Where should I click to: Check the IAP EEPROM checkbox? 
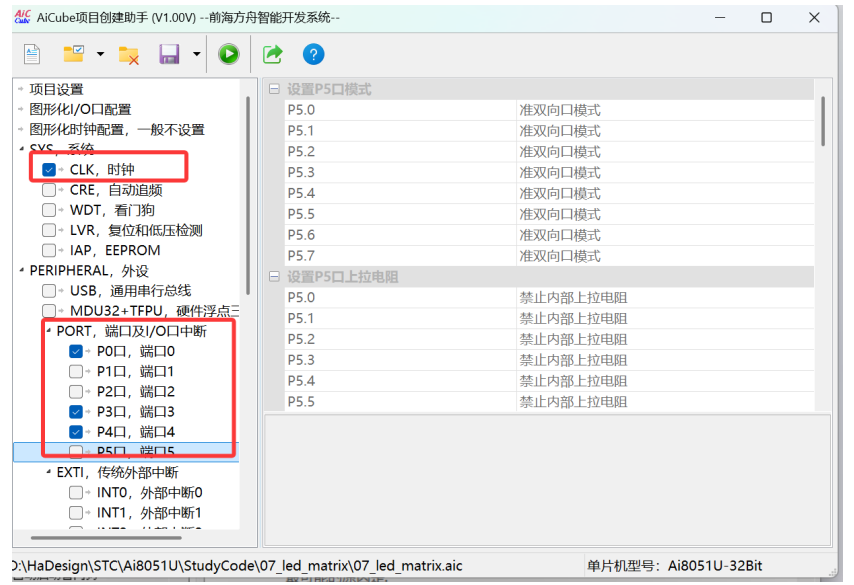[49, 250]
